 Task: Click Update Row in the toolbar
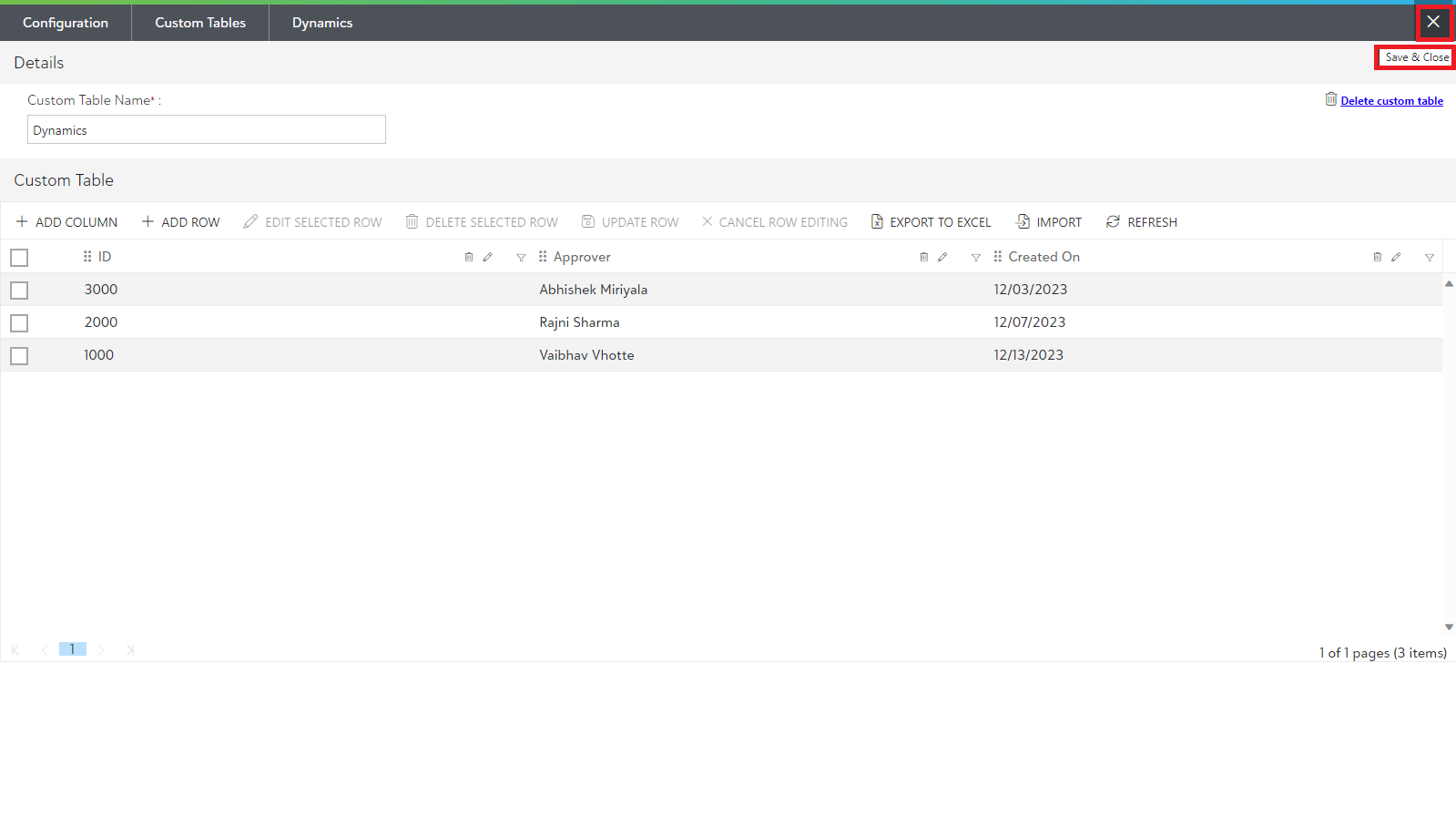point(630,222)
